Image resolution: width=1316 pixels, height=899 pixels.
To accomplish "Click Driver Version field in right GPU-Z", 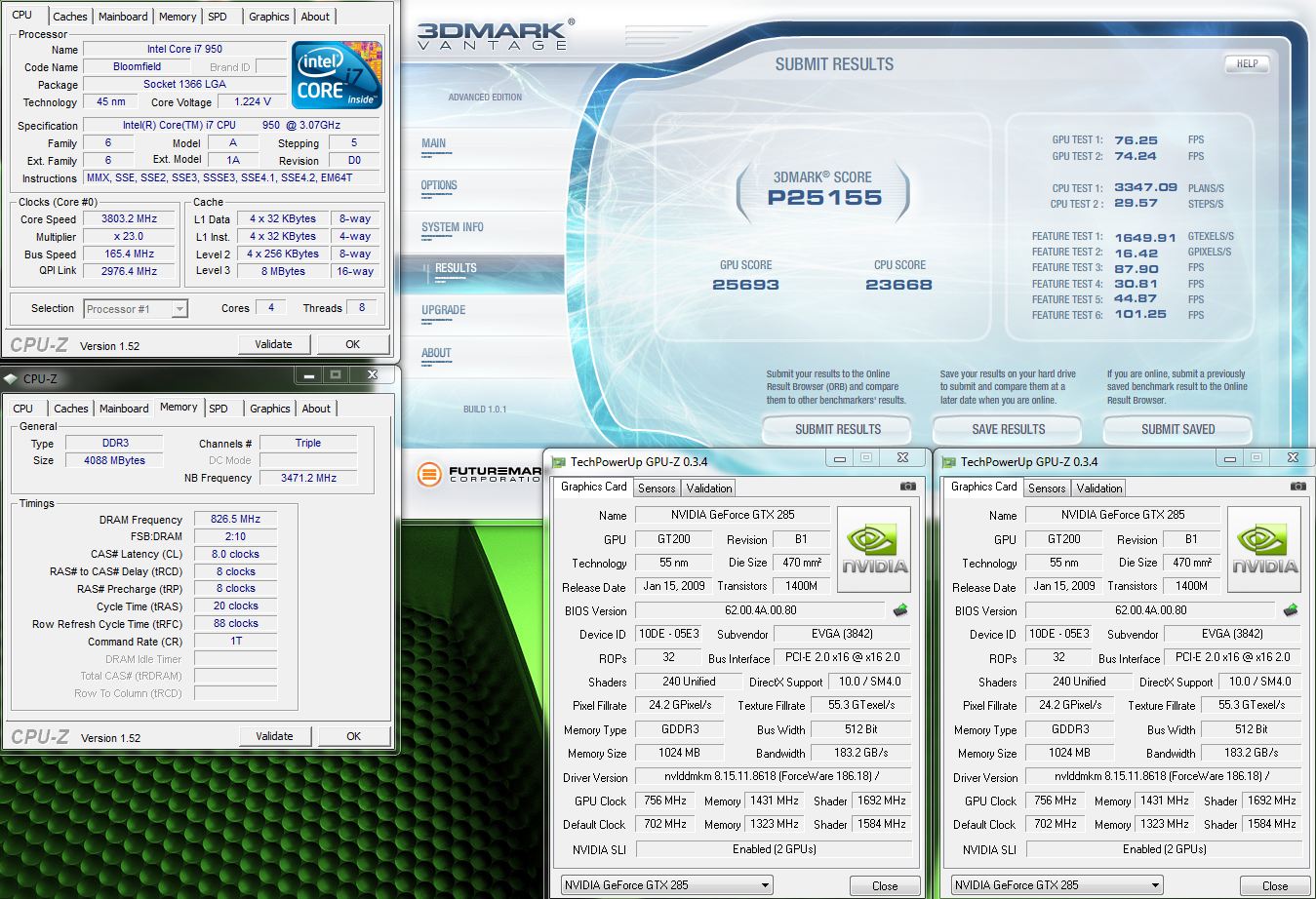I will pyautogui.click(x=1162, y=776).
